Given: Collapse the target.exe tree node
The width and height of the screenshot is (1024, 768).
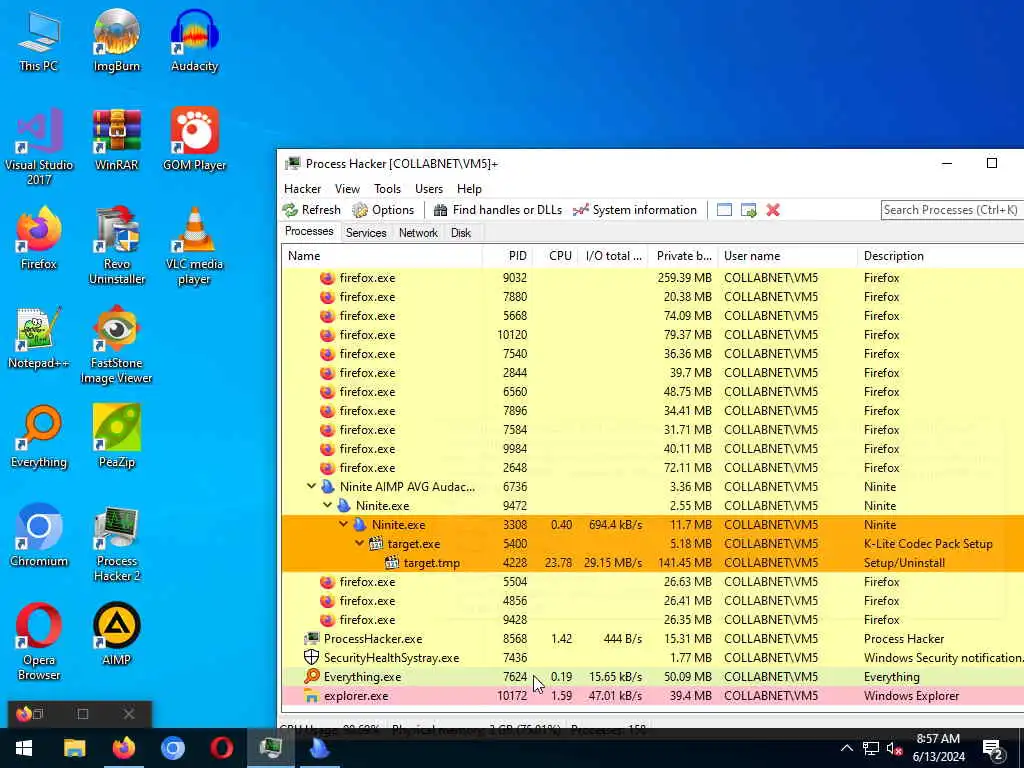Looking at the screenshot, I should point(360,543).
